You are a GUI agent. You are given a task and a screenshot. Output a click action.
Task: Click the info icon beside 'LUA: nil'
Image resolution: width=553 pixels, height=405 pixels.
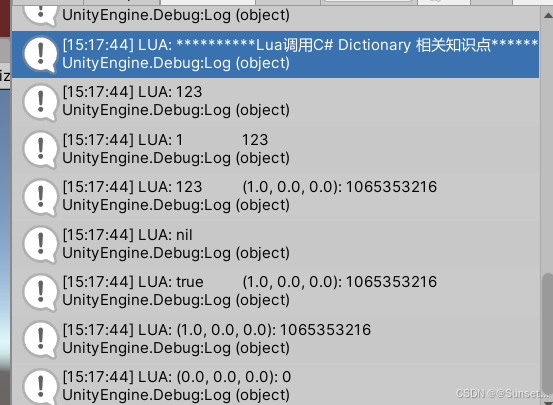coord(40,245)
